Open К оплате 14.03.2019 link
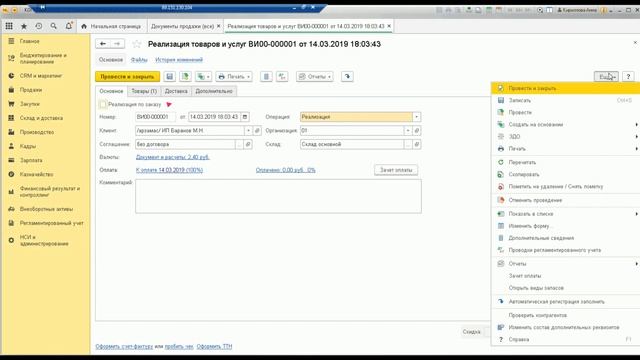This screenshot has height=360, width=640. click(x=169, y=170)
